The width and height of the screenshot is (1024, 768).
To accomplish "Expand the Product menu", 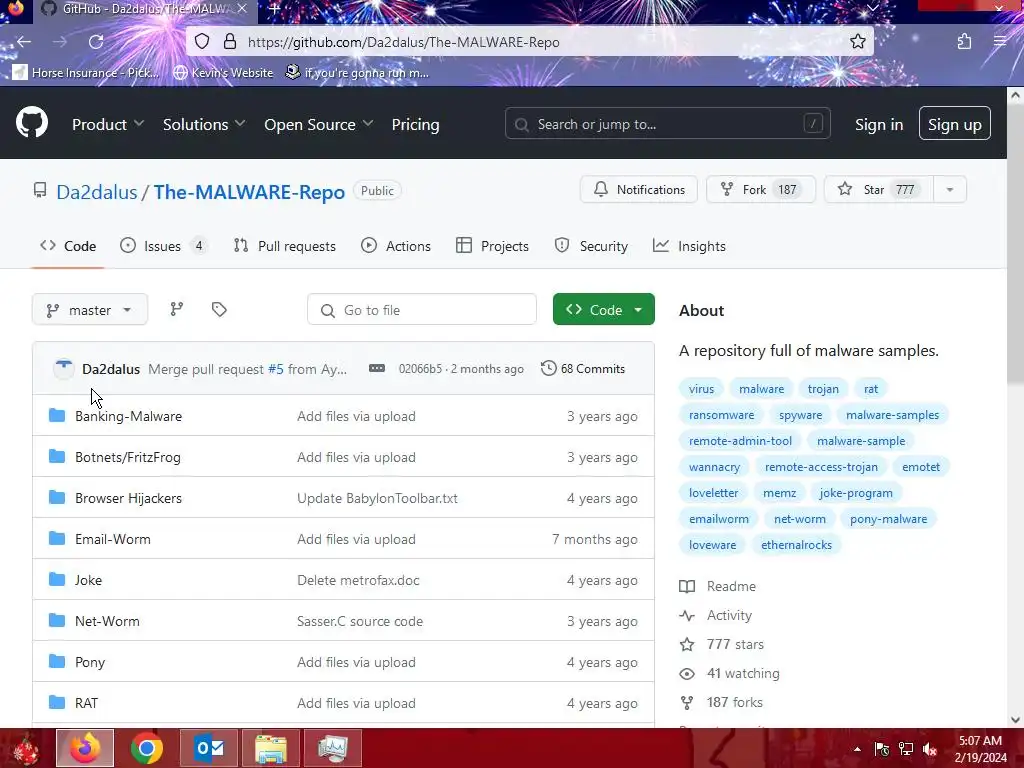I will coord(108,124).
